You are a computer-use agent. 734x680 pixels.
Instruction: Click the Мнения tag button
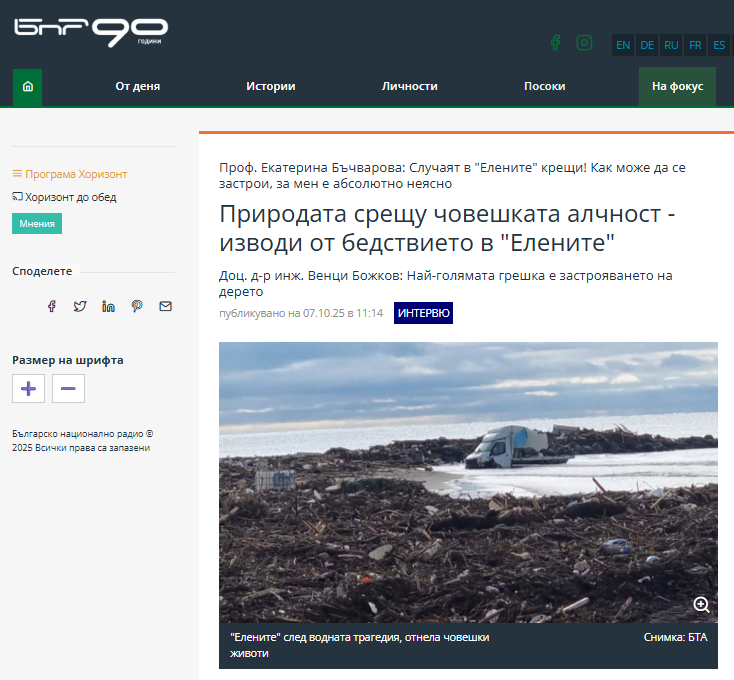(x=37, y=224)
